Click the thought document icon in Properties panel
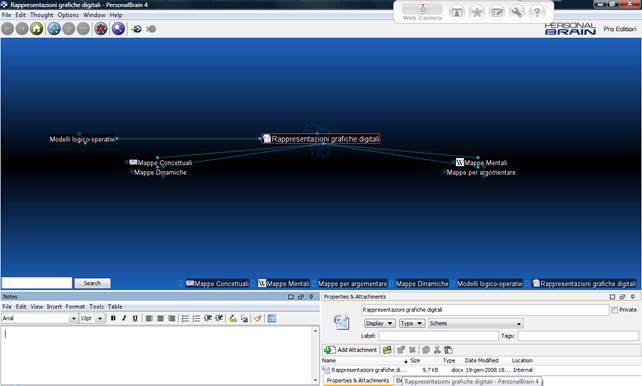The image size is (642, 386). (x=341, y=322)
